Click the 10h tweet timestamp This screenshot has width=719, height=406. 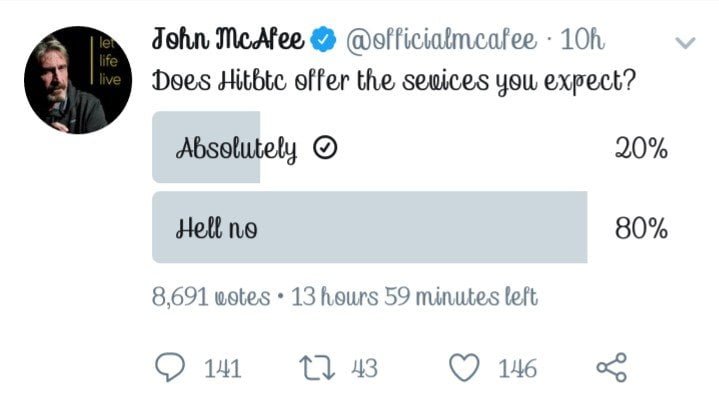click(x=583, y=41)
